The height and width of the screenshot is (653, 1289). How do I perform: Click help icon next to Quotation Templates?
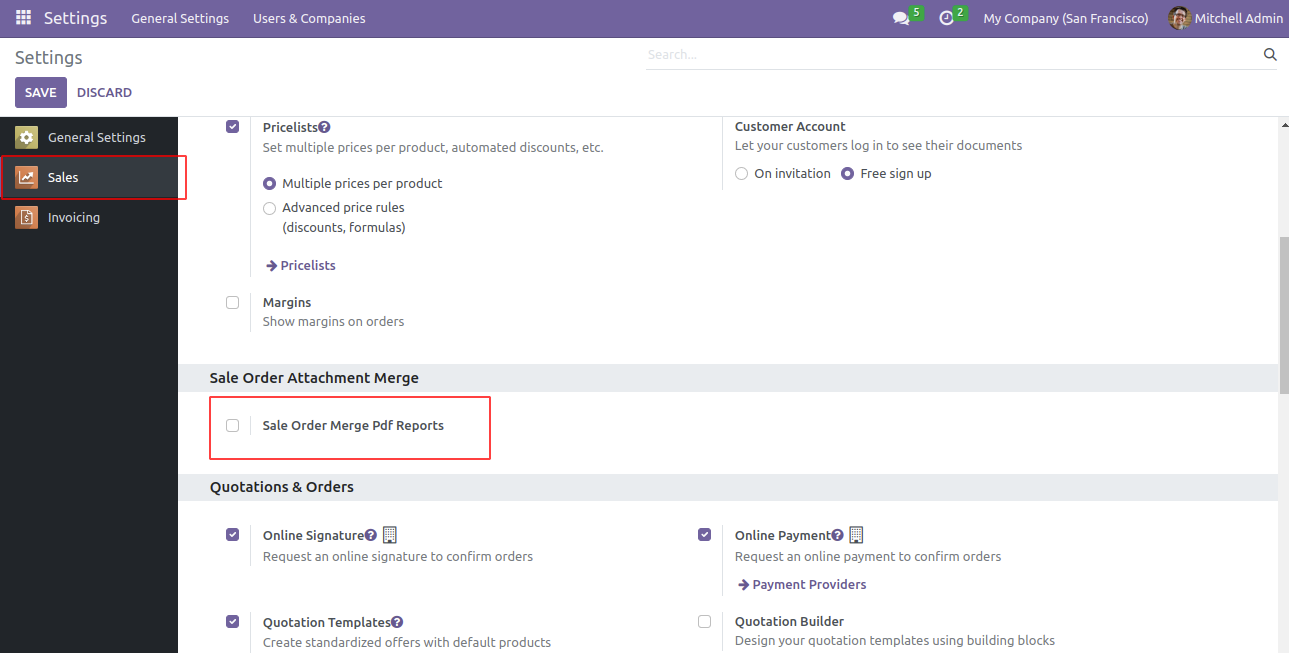click(397, 622)
